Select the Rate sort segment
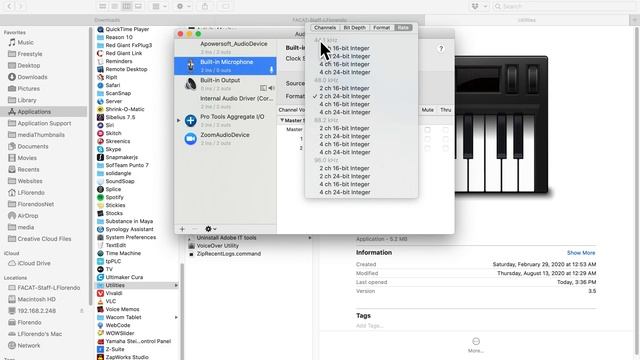640x360 pixels. pos(403,28)
